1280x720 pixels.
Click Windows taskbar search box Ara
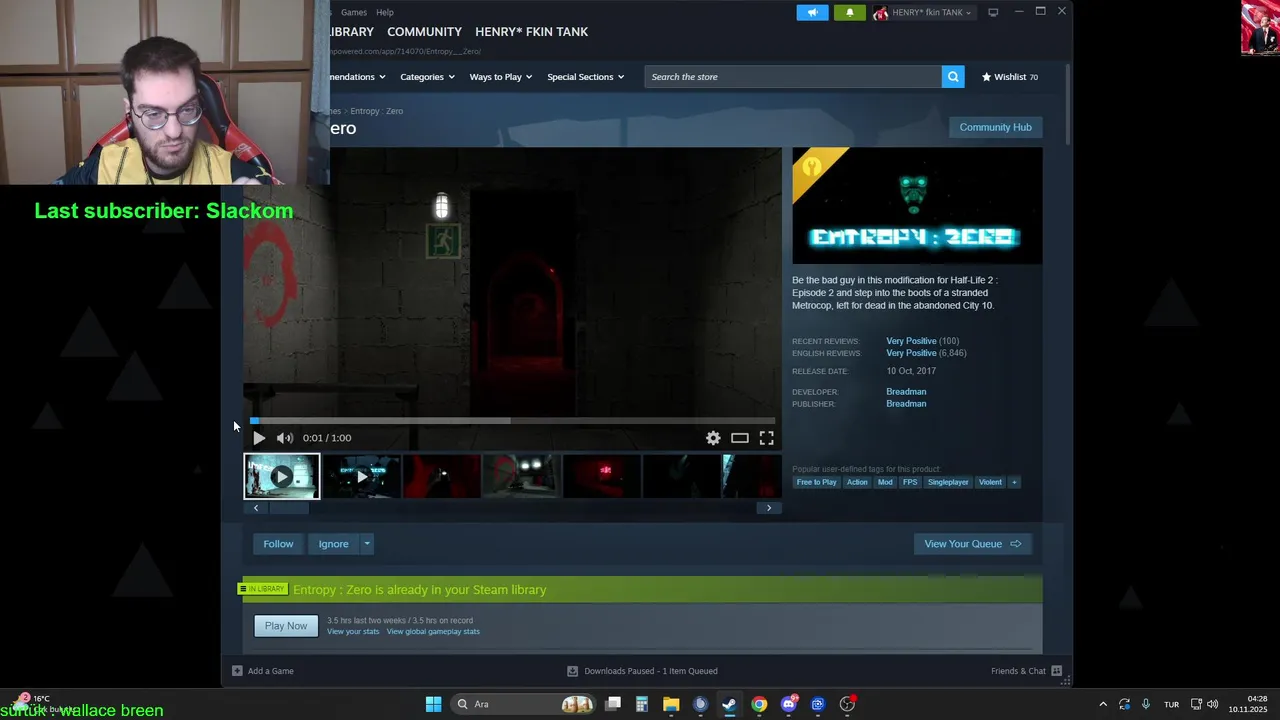point(522,704)
